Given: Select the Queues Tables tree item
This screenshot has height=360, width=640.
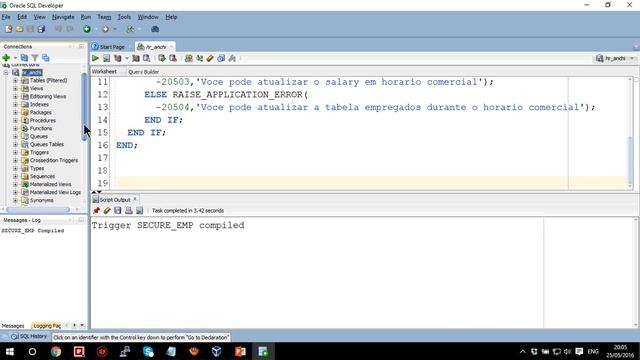Looking at the screenshot, I should tap(47, 144).
